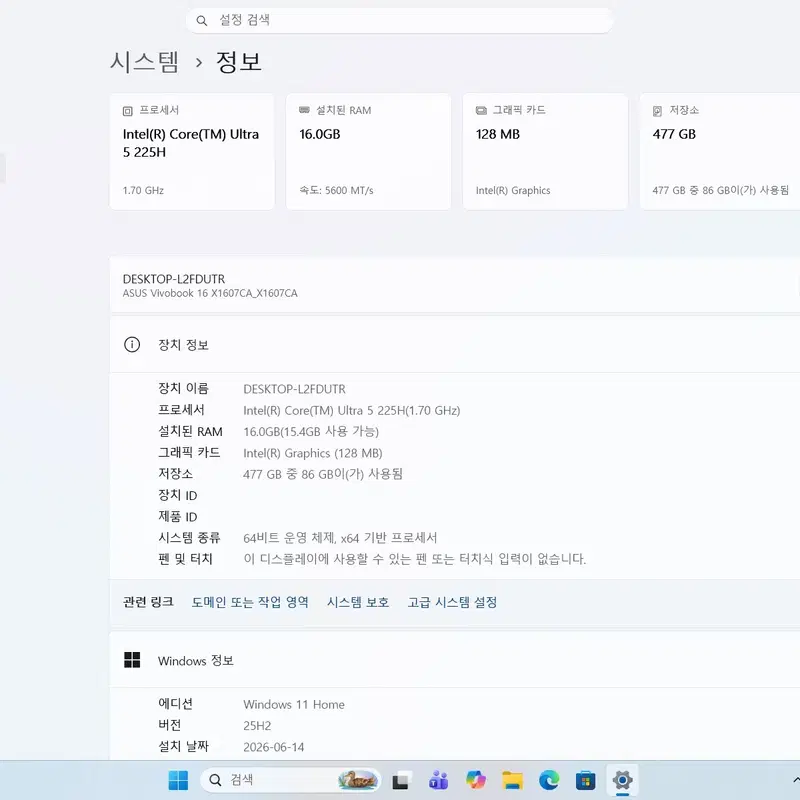This screenshot has height=800, width=800.
Task: Select the 16.0GB RAM card
Action: pos(368,152)
